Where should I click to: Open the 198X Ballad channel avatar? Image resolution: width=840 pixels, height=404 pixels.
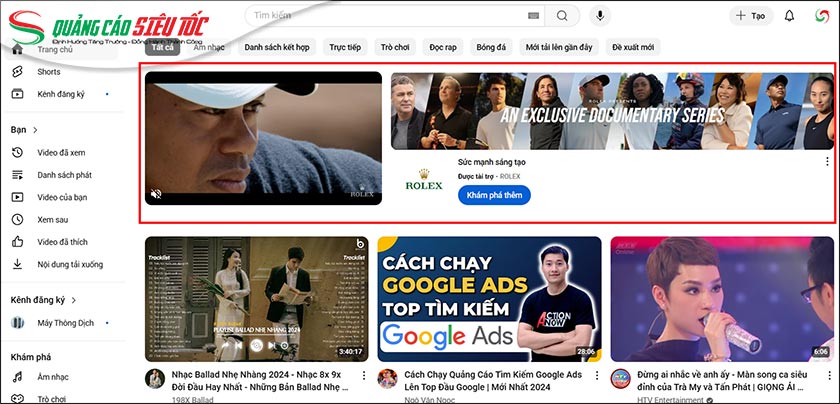[155, 379]
